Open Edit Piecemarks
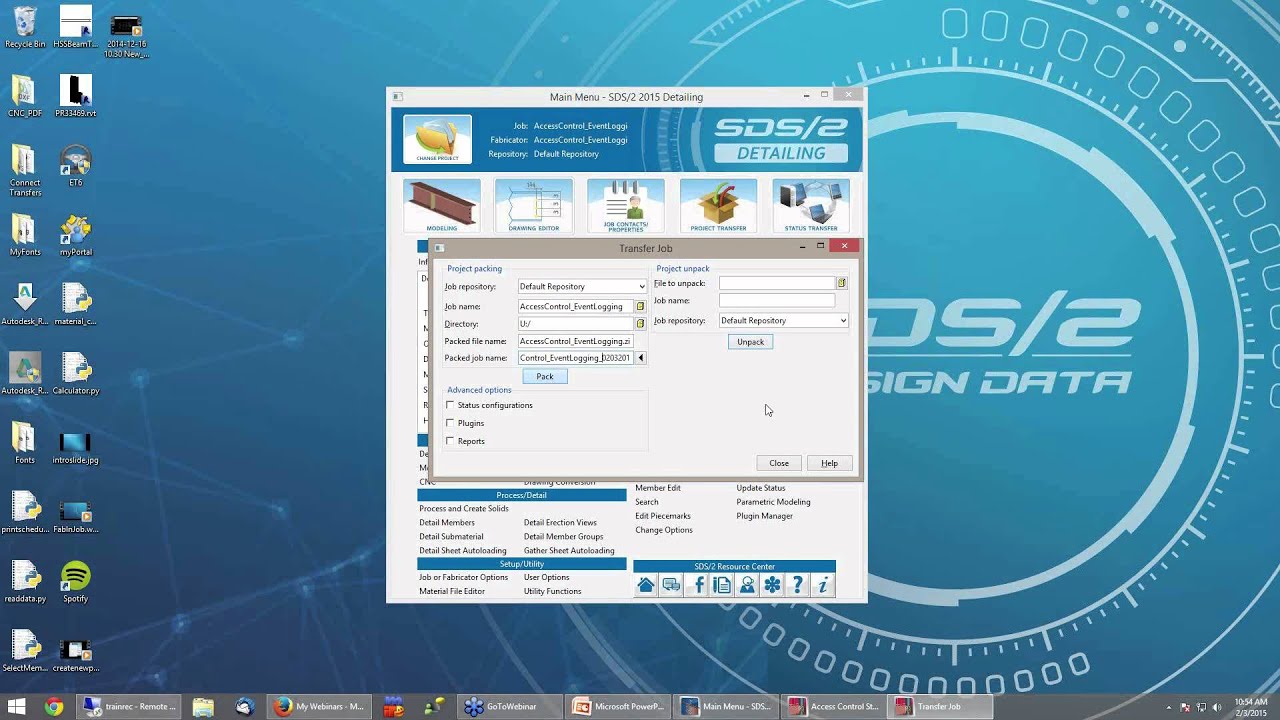Viewport: 1280px width, 720px height. click(663, 516)
